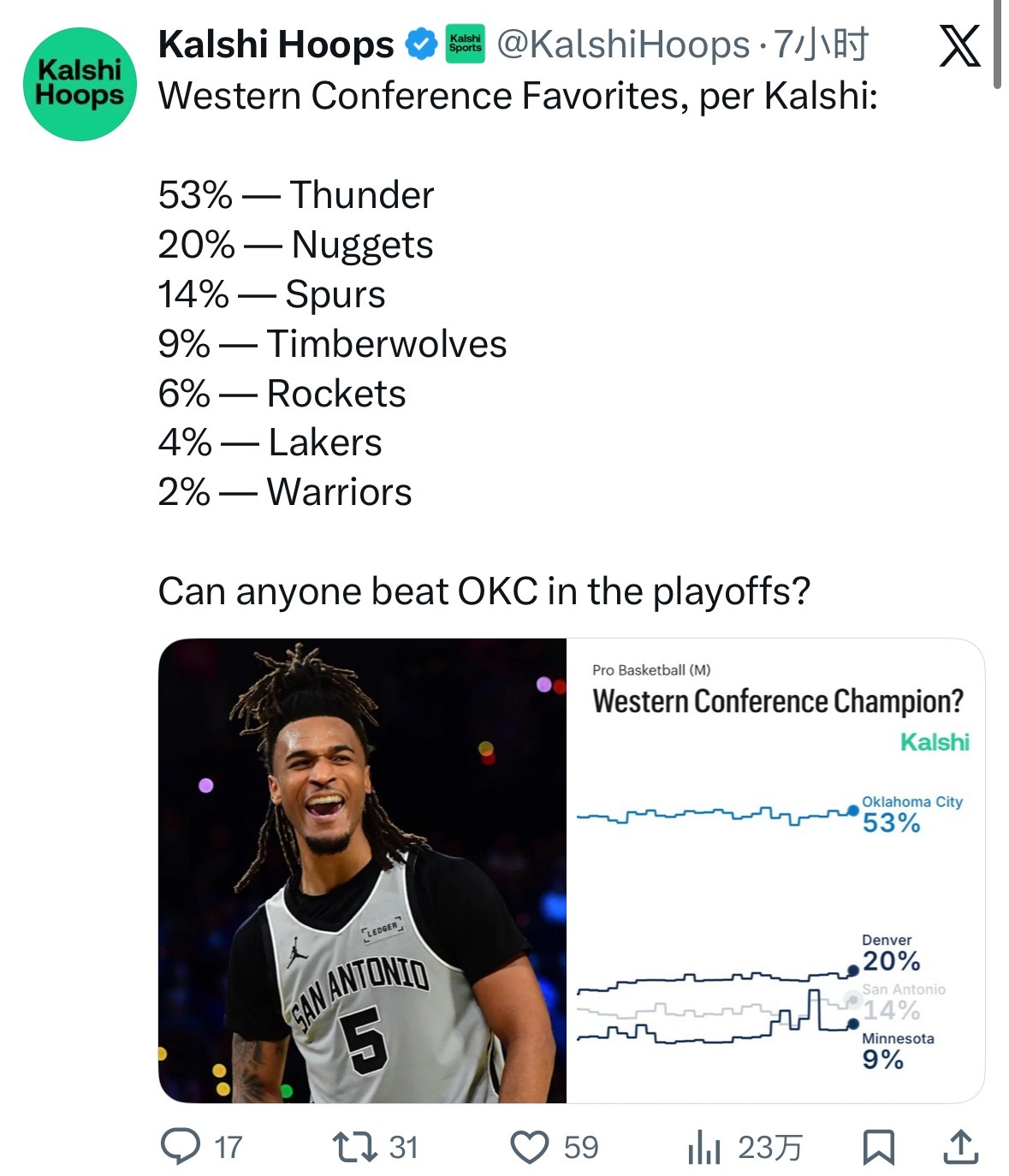Tap the repost arrows icon
1009x1176 pixels.
tap(354, 1147)
